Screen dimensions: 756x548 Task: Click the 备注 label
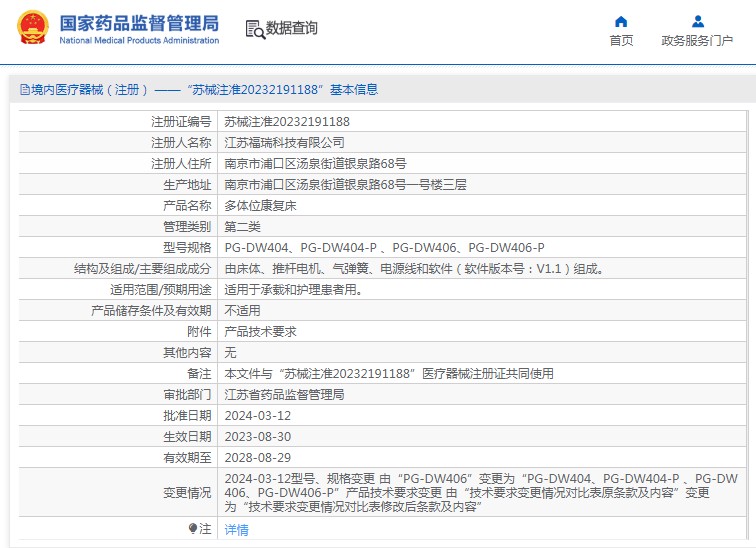click(199, 374)
